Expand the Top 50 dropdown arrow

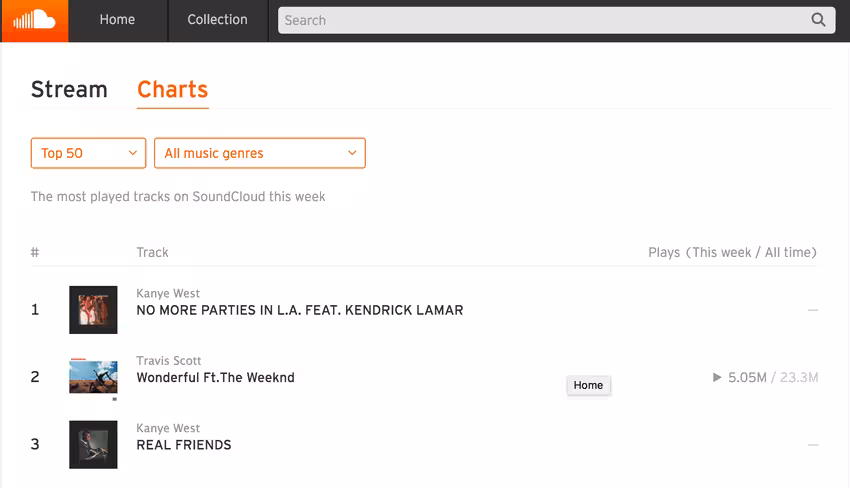coord(132,153)
